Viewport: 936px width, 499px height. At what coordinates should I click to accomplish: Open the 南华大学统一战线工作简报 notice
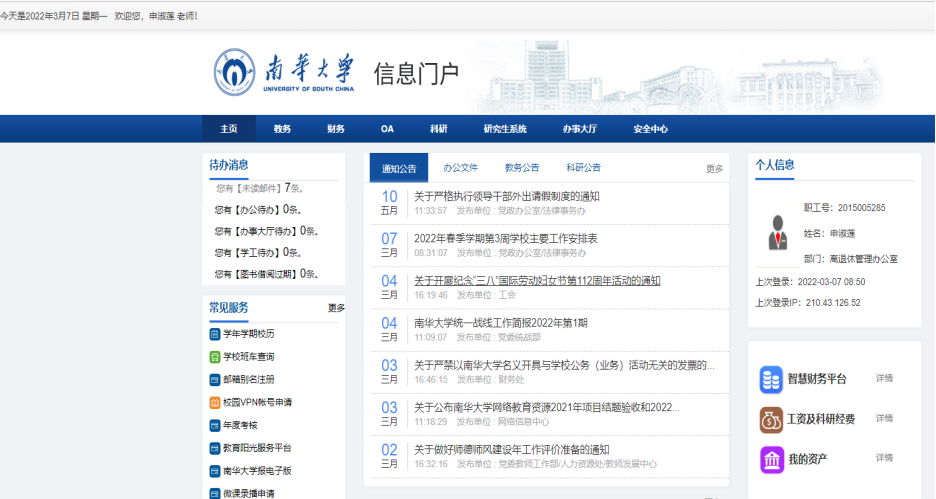pos(500,323)
